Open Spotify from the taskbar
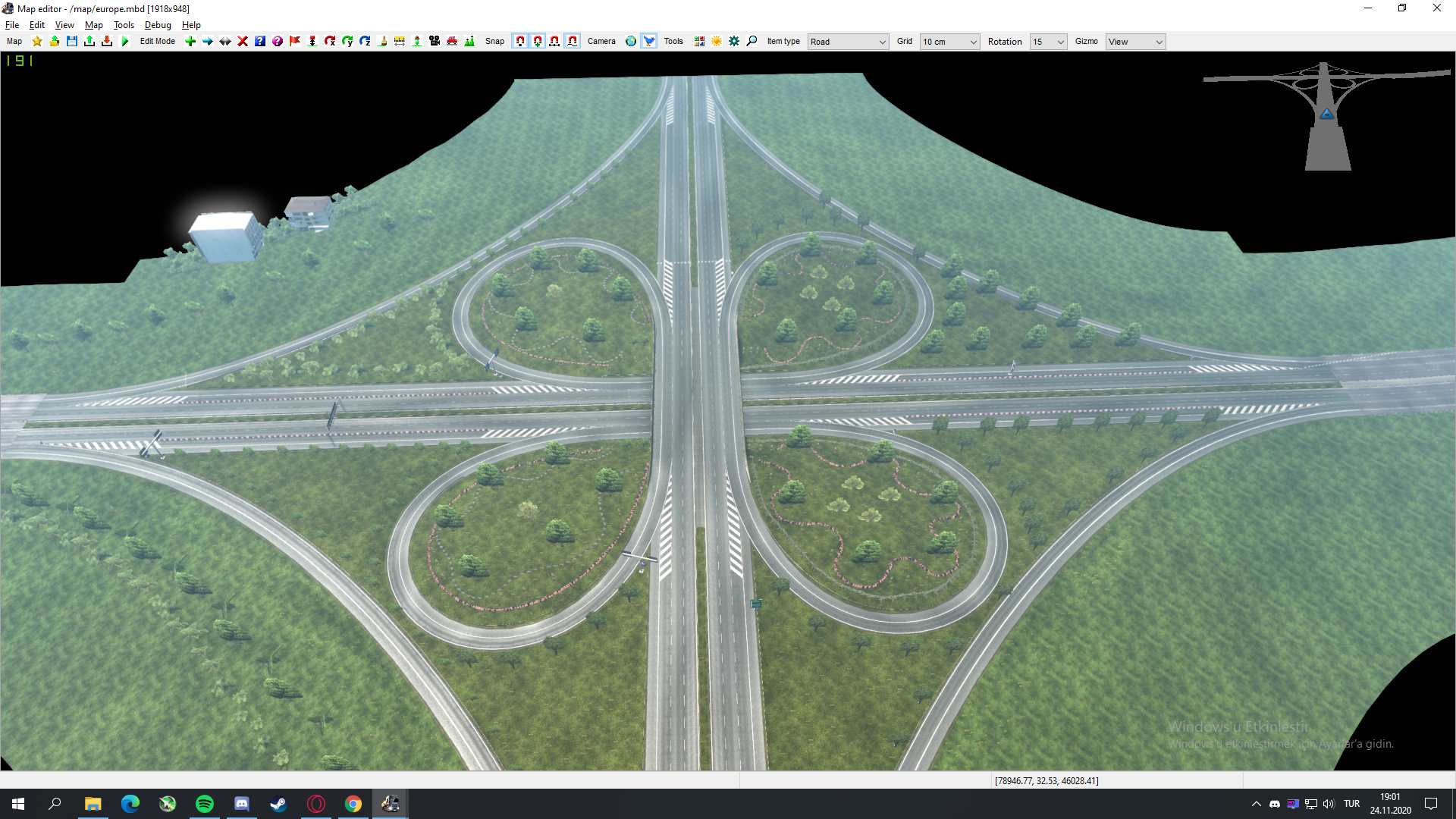This screenshot has width=1456, height=819. 205,804
